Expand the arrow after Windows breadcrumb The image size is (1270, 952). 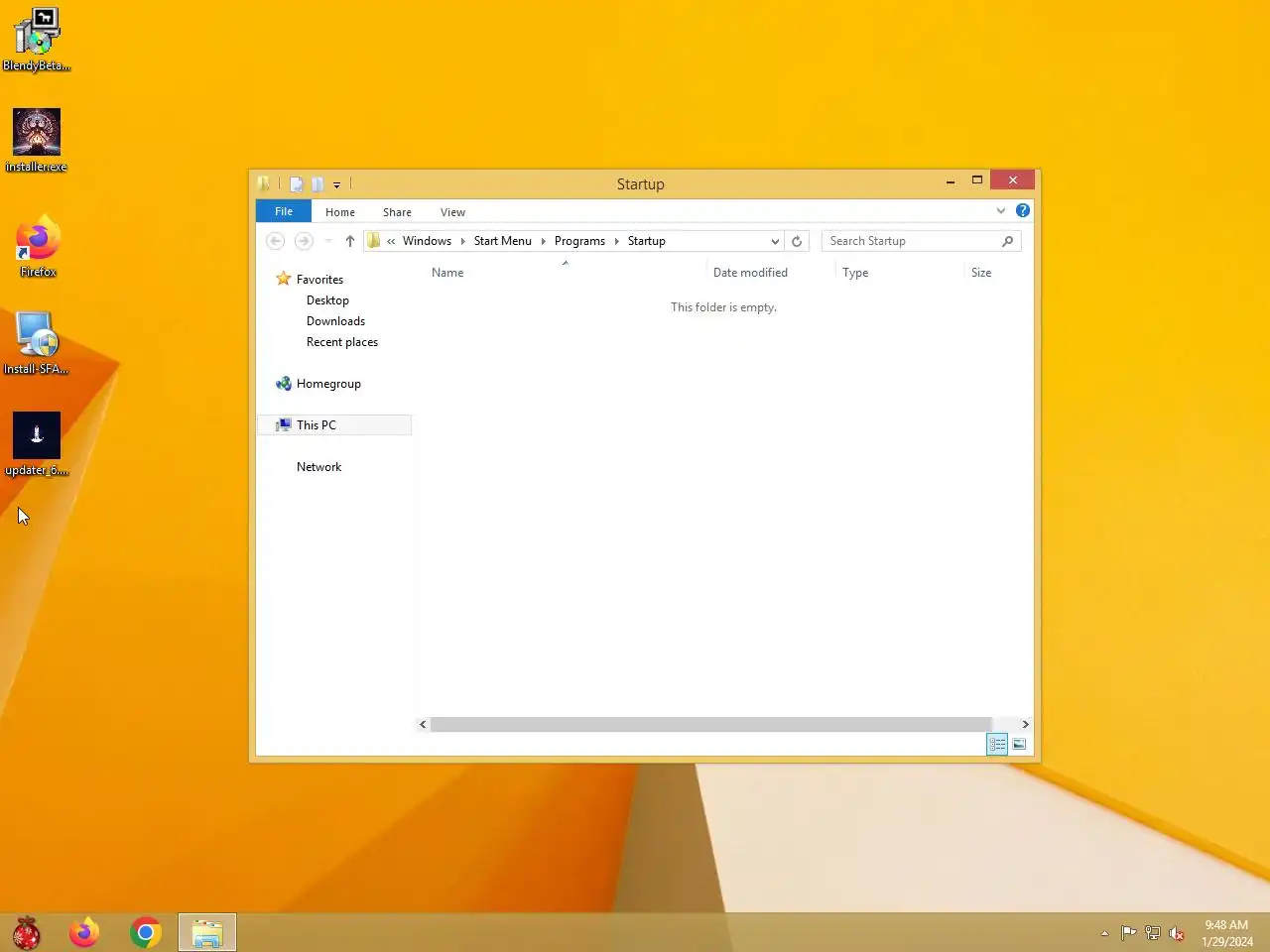coord(462,241)
